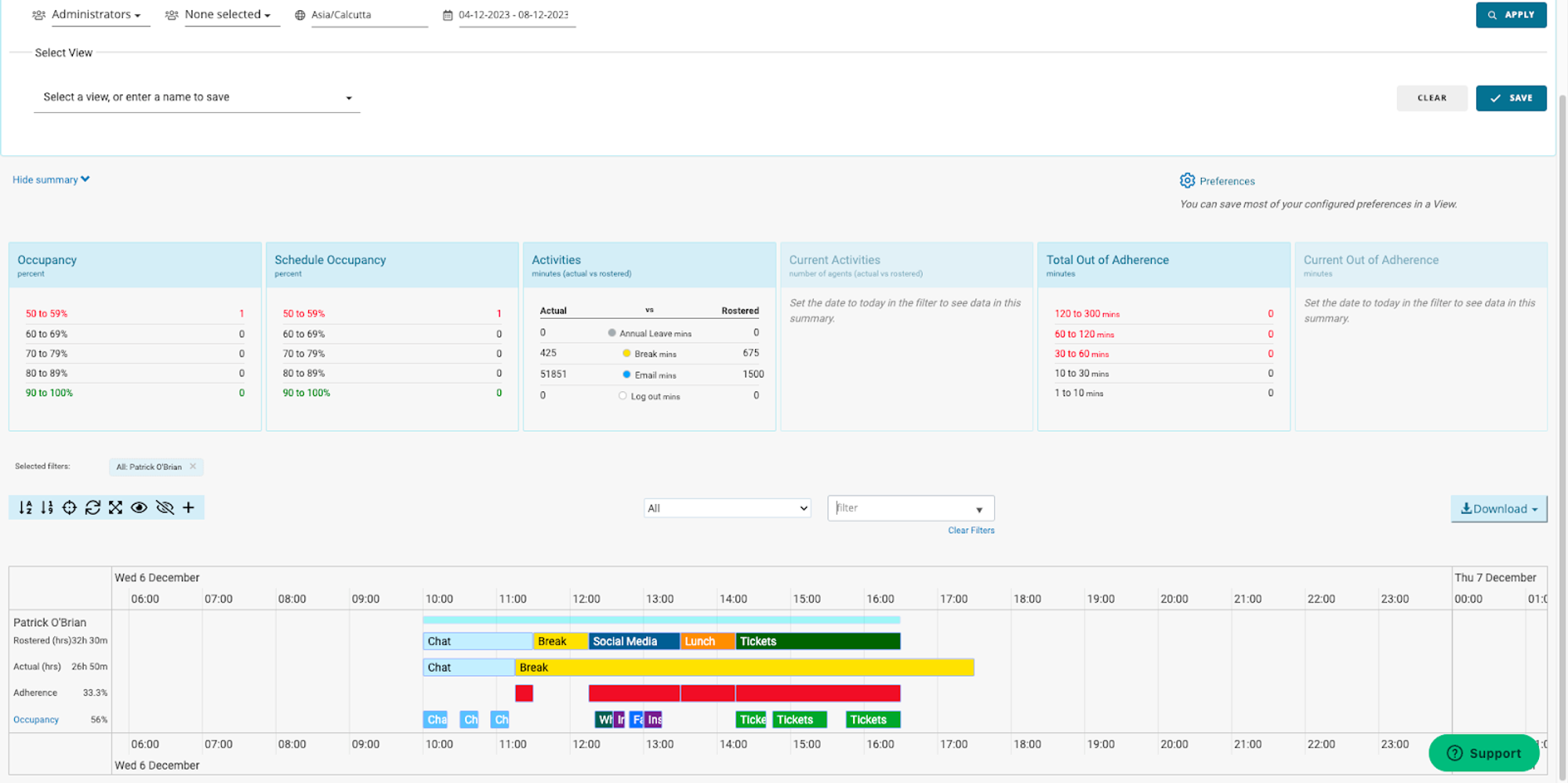Select the rostered Break block

[x=561, y=641]
